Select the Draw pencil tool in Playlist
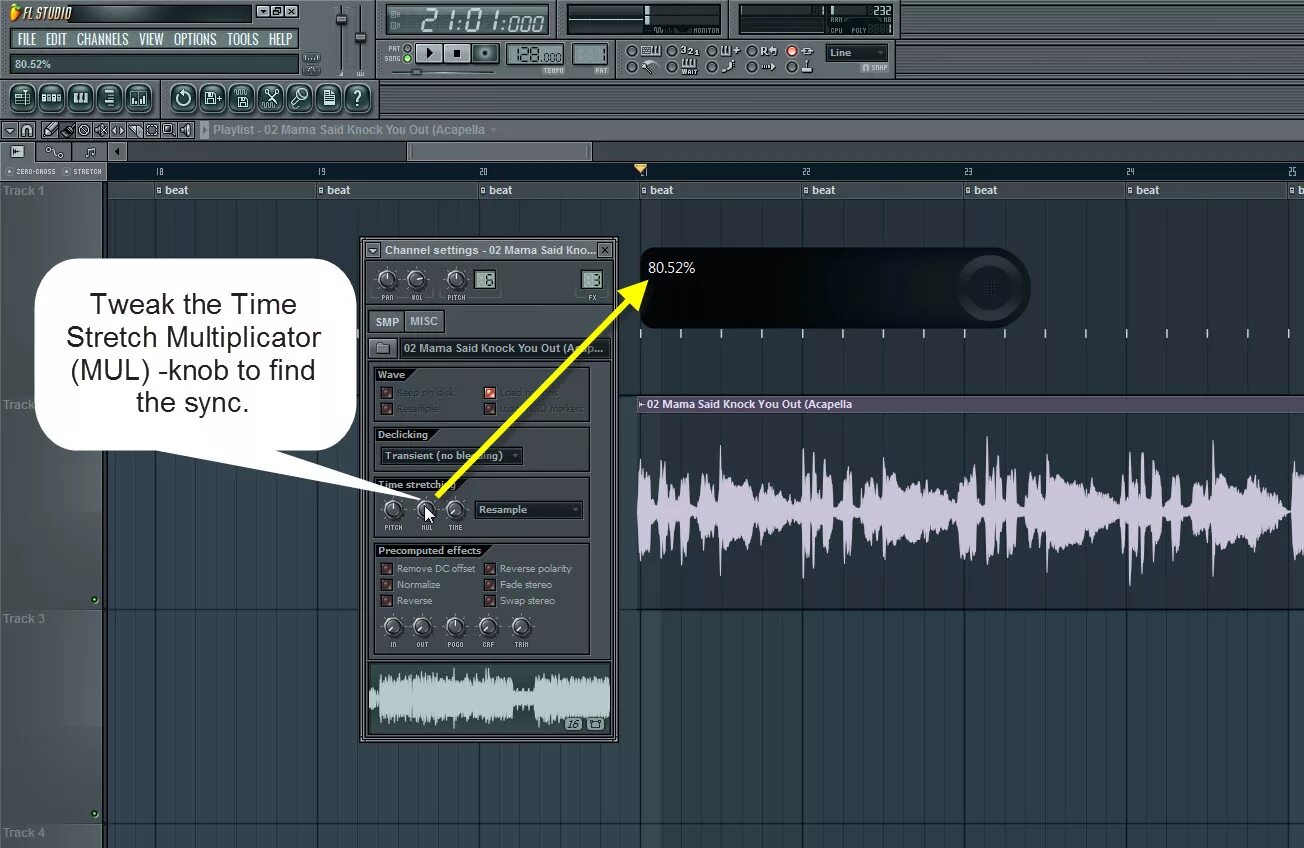Screen dimensions: 1304x848 [50, 130]
